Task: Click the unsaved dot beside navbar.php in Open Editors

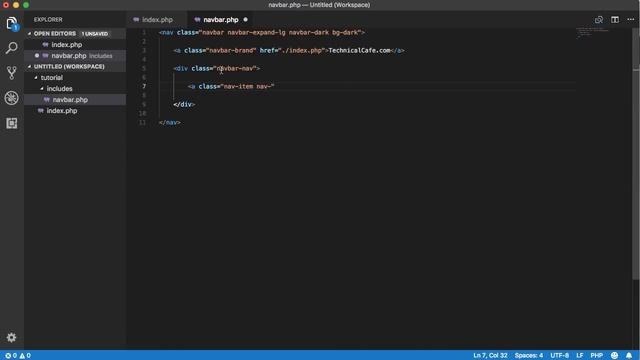Action: [x=37, y=56]
